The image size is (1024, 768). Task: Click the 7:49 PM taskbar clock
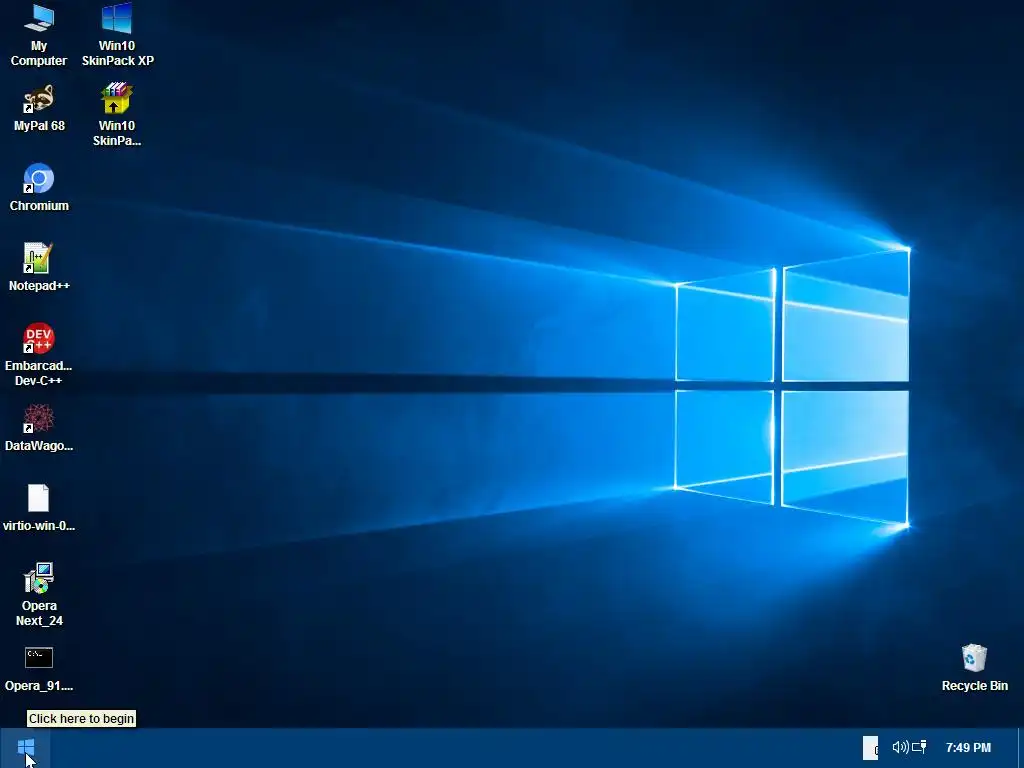(968, 748)
